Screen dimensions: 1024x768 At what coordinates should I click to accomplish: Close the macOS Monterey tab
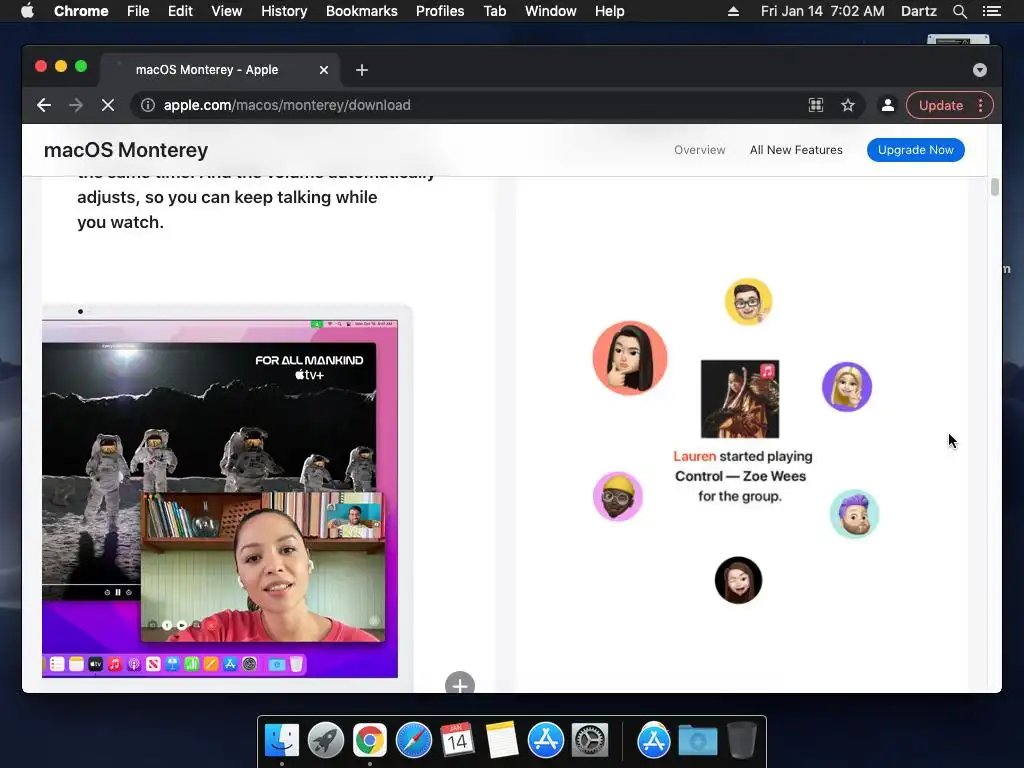324,70
